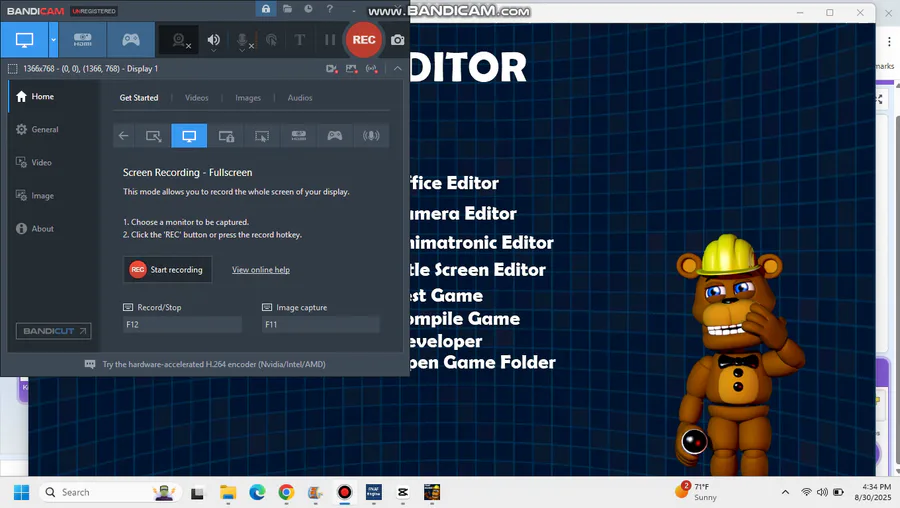This screenshot has width=900, height=508.
Task: Open Google Chrome from taskbar
Action: pyautogui.click(x=286, y=493)
